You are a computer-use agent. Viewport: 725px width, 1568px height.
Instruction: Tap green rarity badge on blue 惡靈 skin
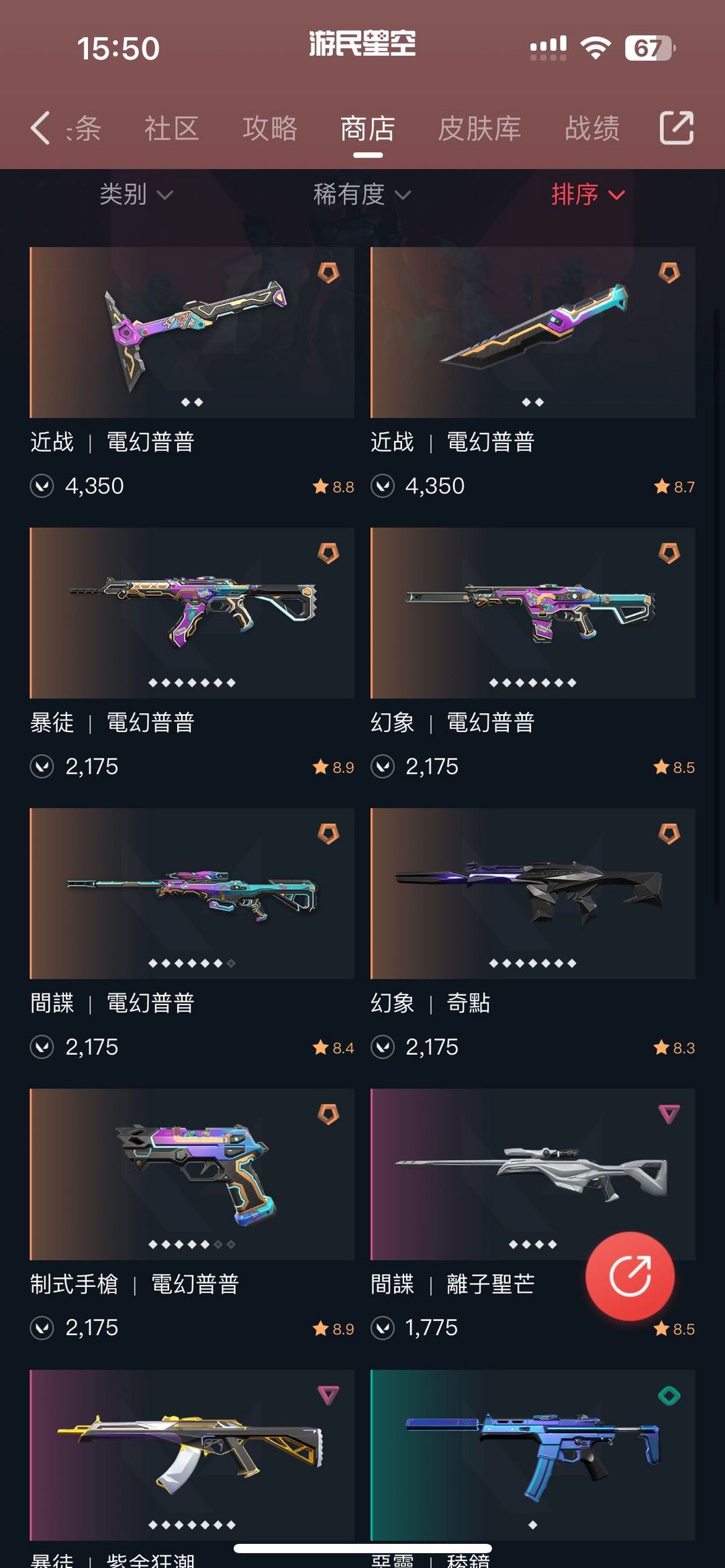[669, 1396]
